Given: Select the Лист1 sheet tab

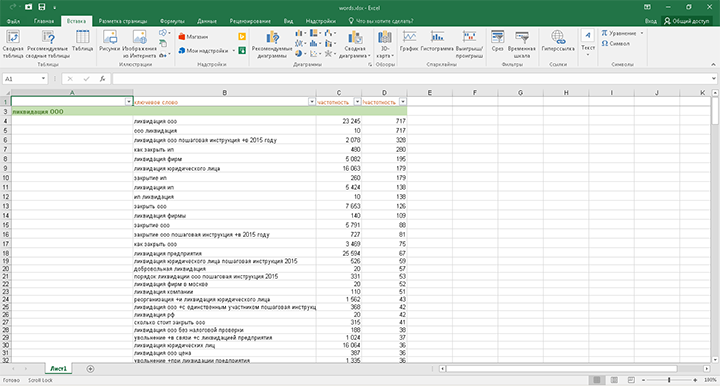Looking at the screenshot, I should pos(58,369).
